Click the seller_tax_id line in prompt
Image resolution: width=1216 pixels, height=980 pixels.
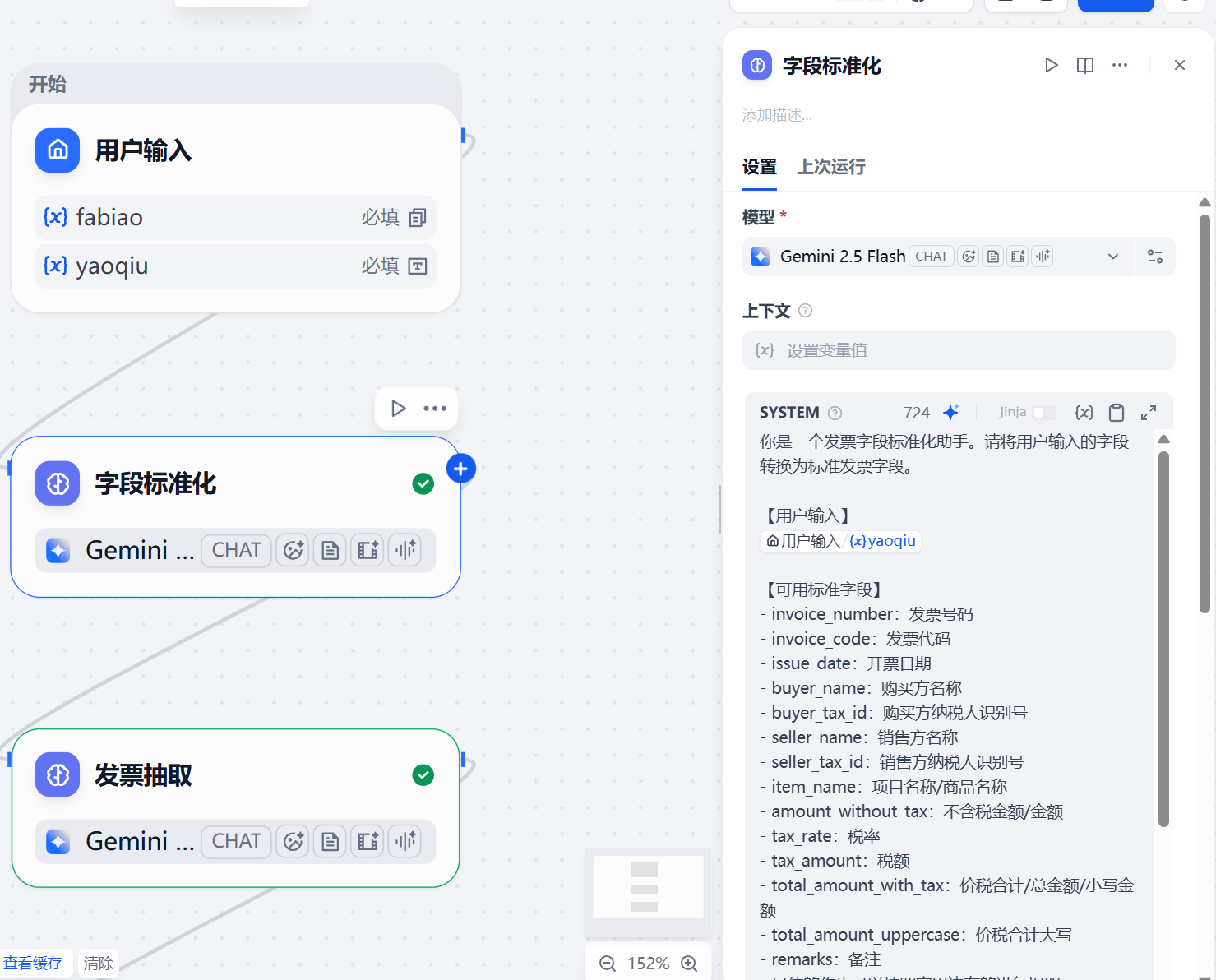pyautogui.click(x=892, y=762)
